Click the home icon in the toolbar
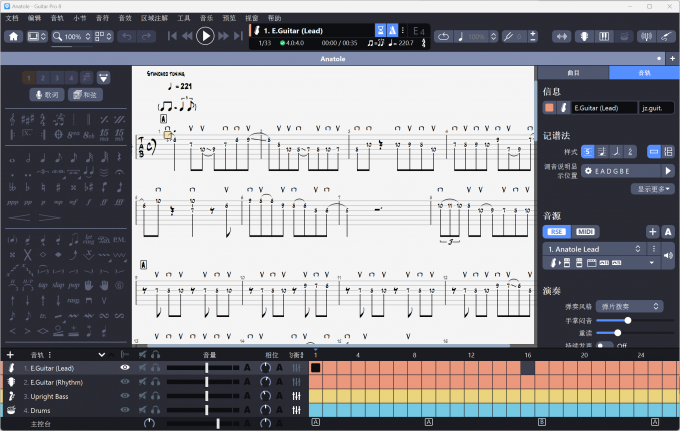 14,36
